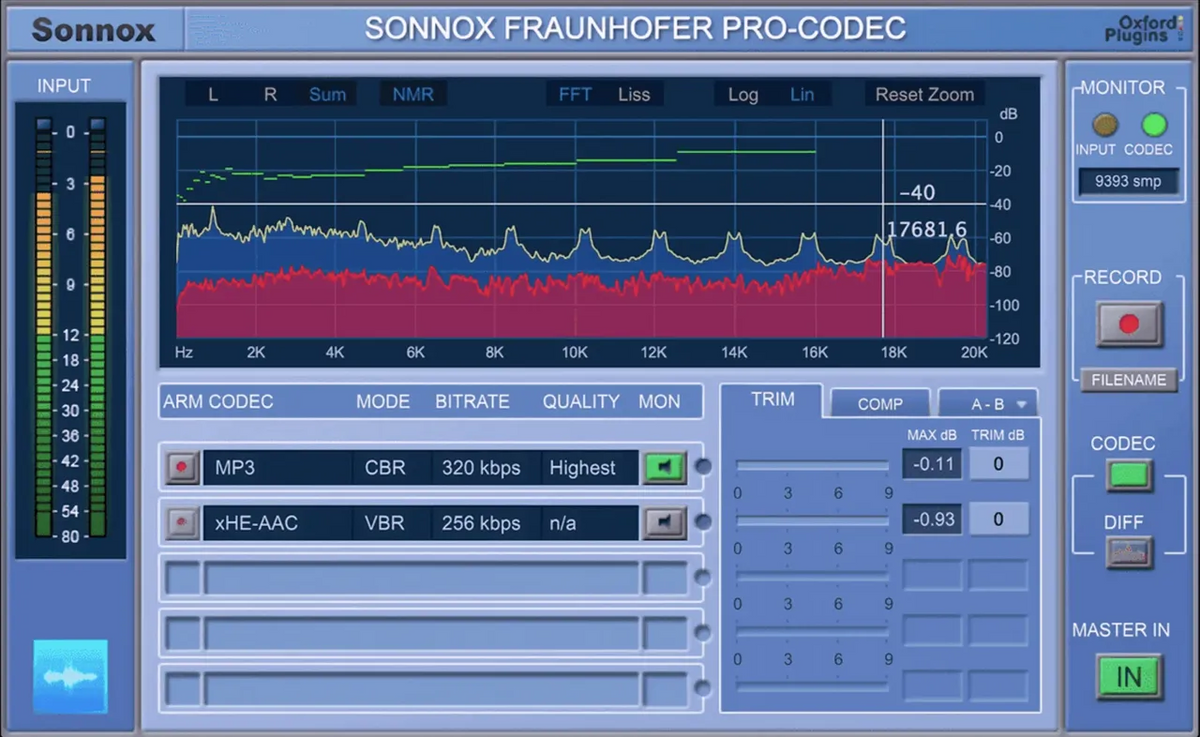Mute MP3 monitoring via the green speaker button
Viewport: 1200px width, 737px height.
[x=664, y=467]
